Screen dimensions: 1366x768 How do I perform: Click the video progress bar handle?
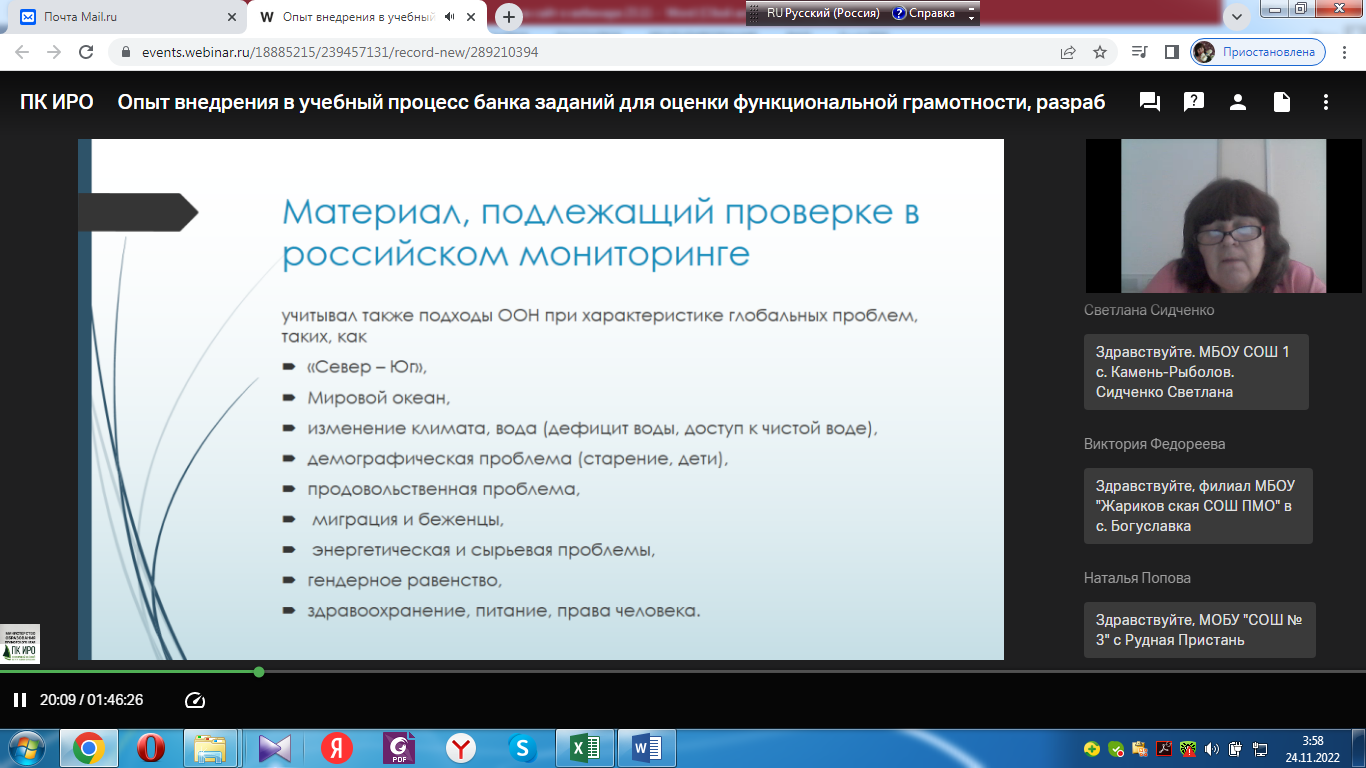click(x=259, y=672)
